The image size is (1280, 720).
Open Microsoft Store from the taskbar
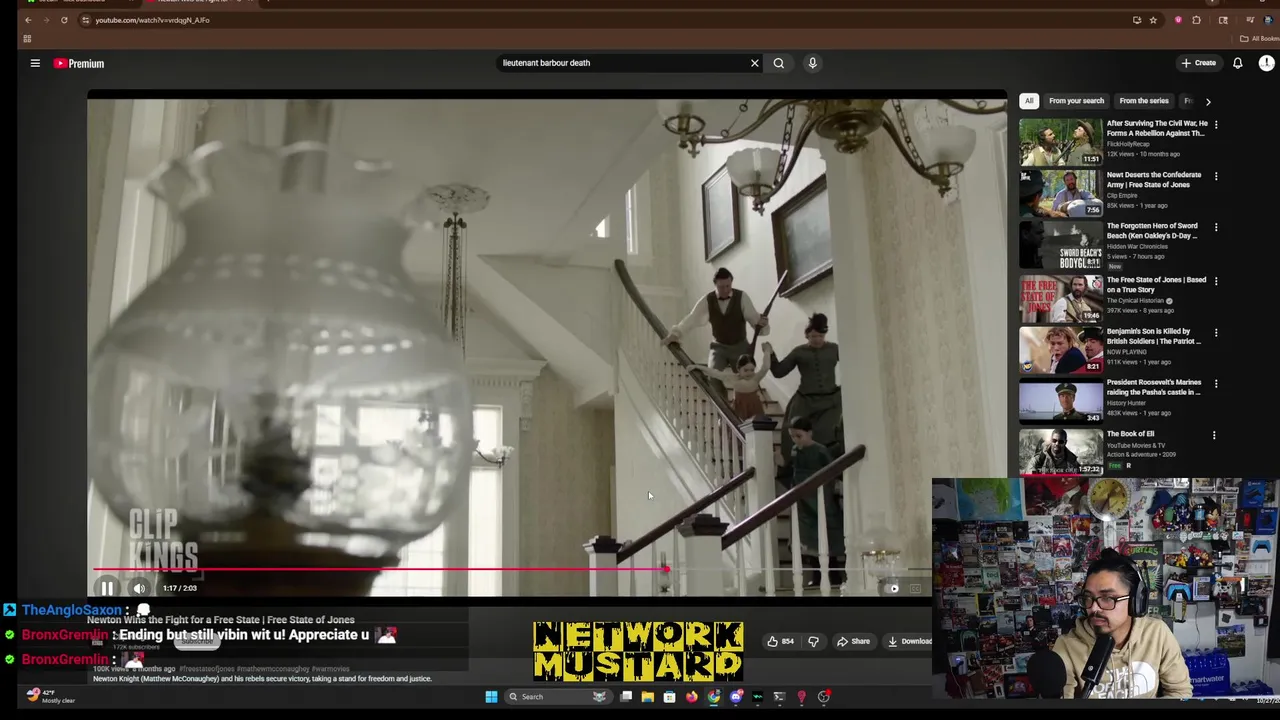pyautogui.click(x=669, y=697)
